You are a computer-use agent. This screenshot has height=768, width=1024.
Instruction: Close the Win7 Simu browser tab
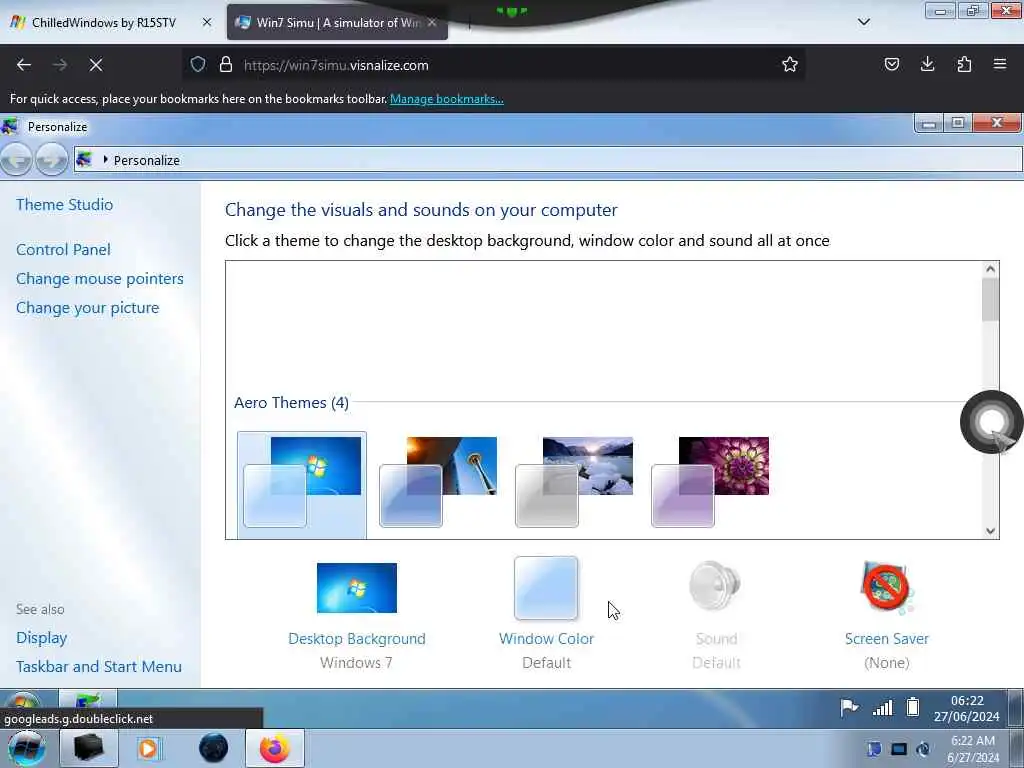[432, 22]
